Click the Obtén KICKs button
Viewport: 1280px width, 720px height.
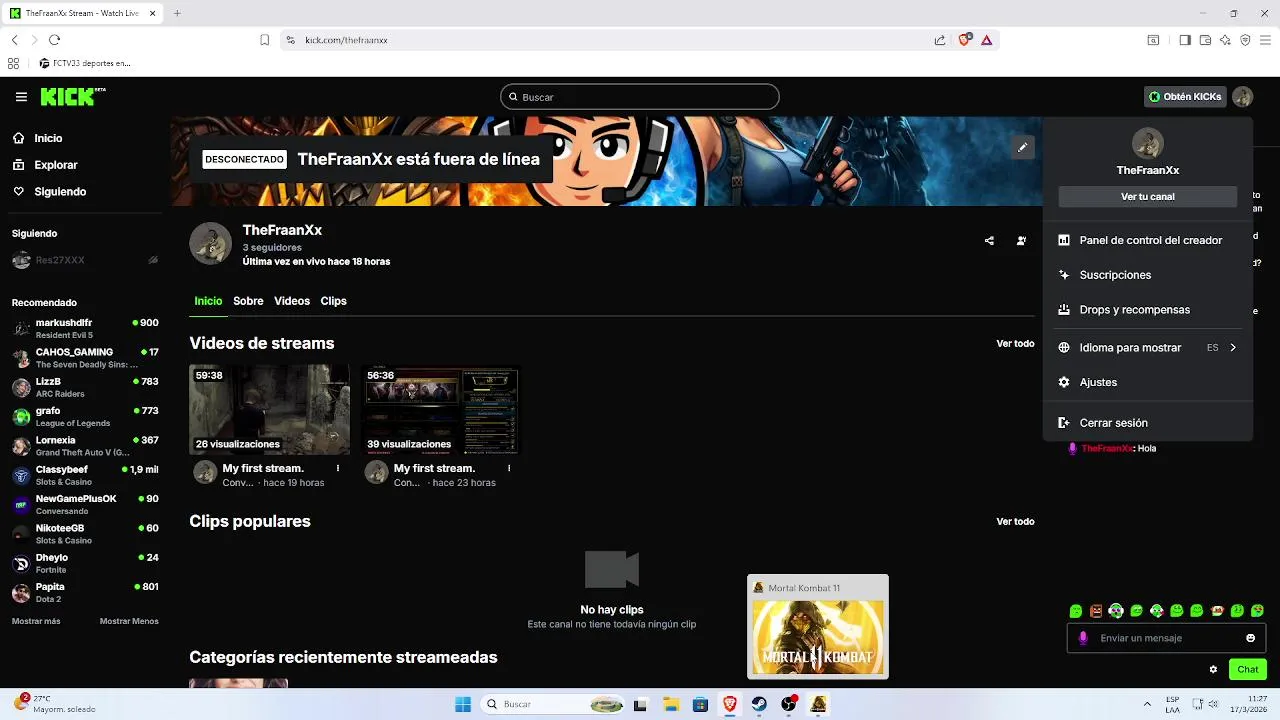pyautogui.click(x=1185, y=97)
